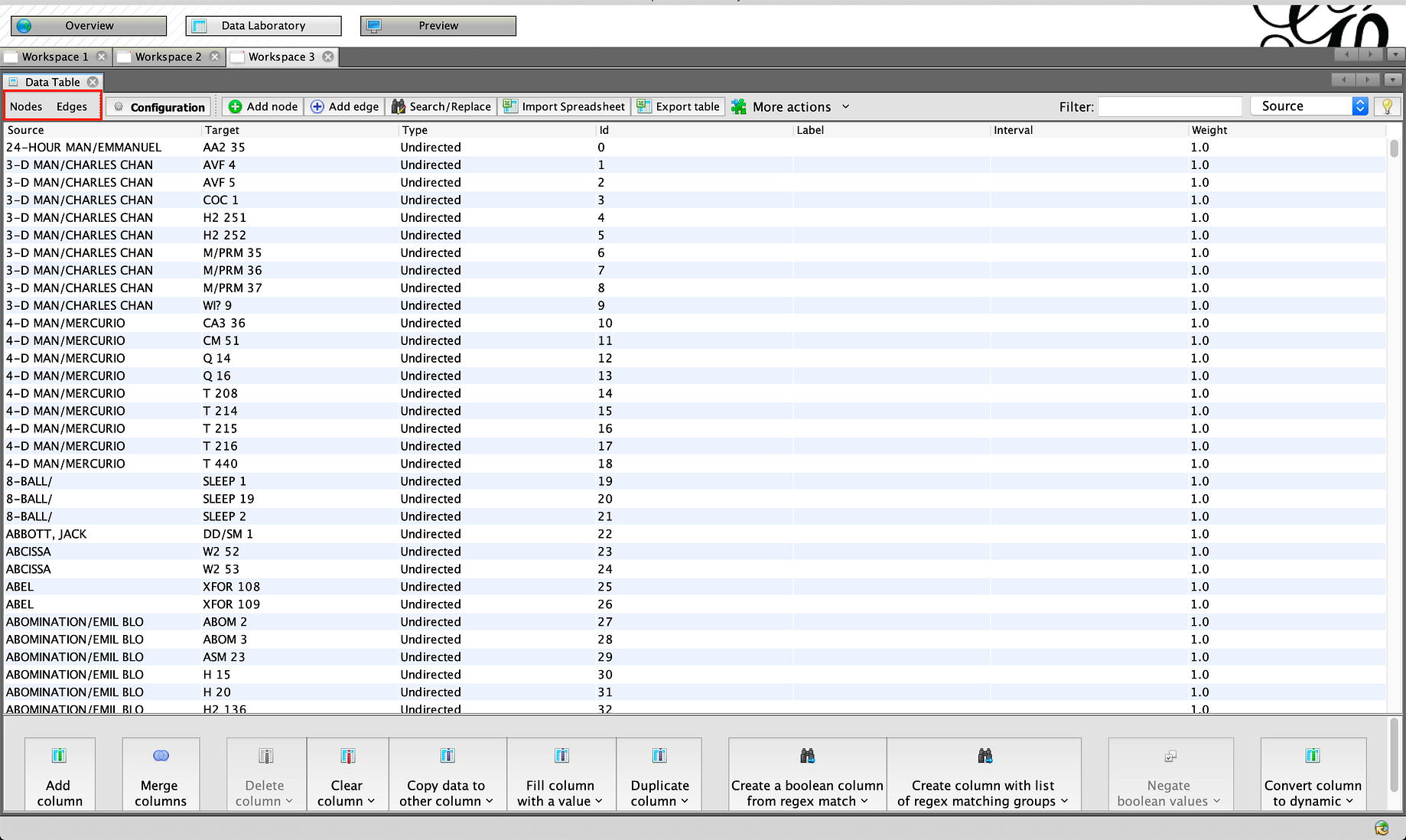The image size is (1406, 840).
Task: Click workspace tabs scroll-right arrow
Action: (x=1371, y=55)
